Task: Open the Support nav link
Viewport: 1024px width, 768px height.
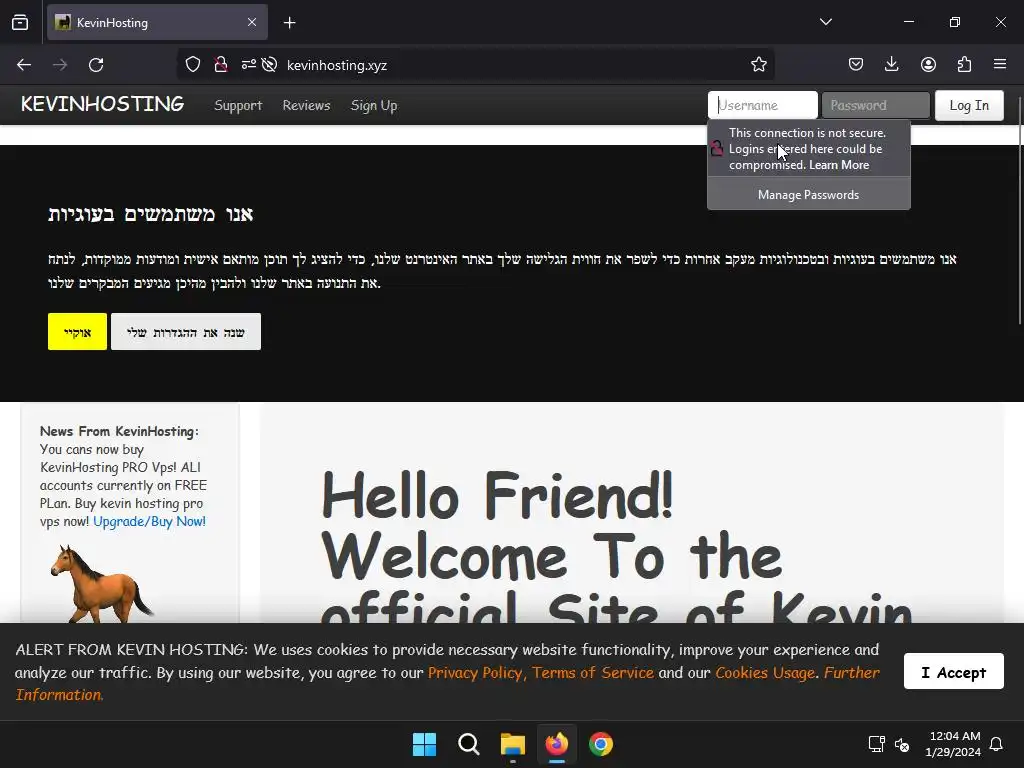Action: tap(238, 105)
